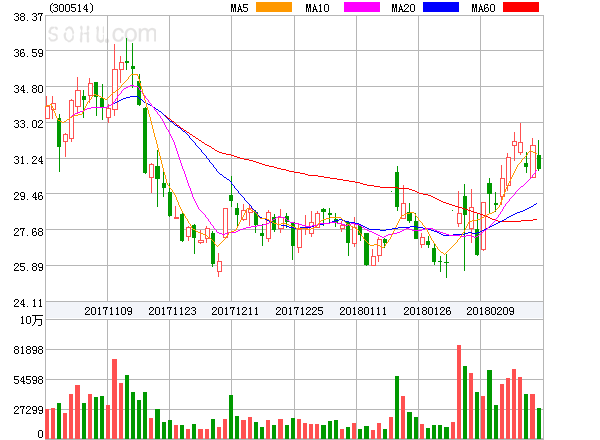Click the 25.89 price axis label

pos(28,267)
